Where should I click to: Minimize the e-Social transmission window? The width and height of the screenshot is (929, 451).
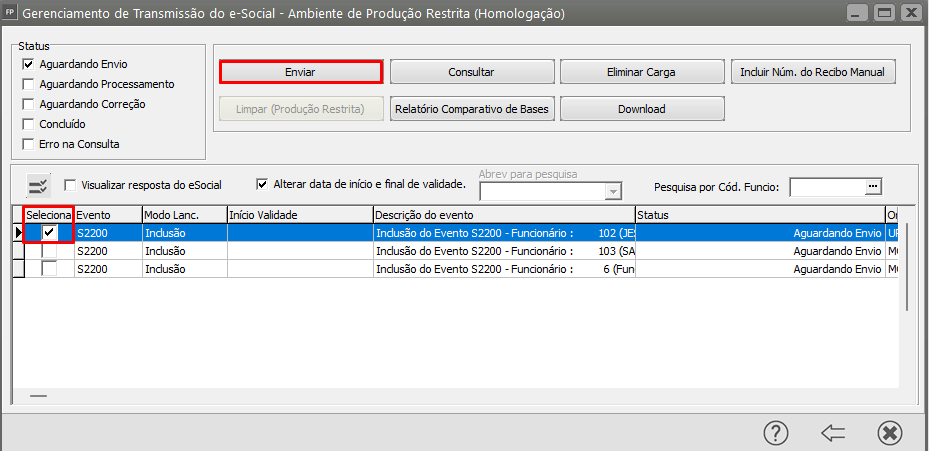[x=858, y=12]
